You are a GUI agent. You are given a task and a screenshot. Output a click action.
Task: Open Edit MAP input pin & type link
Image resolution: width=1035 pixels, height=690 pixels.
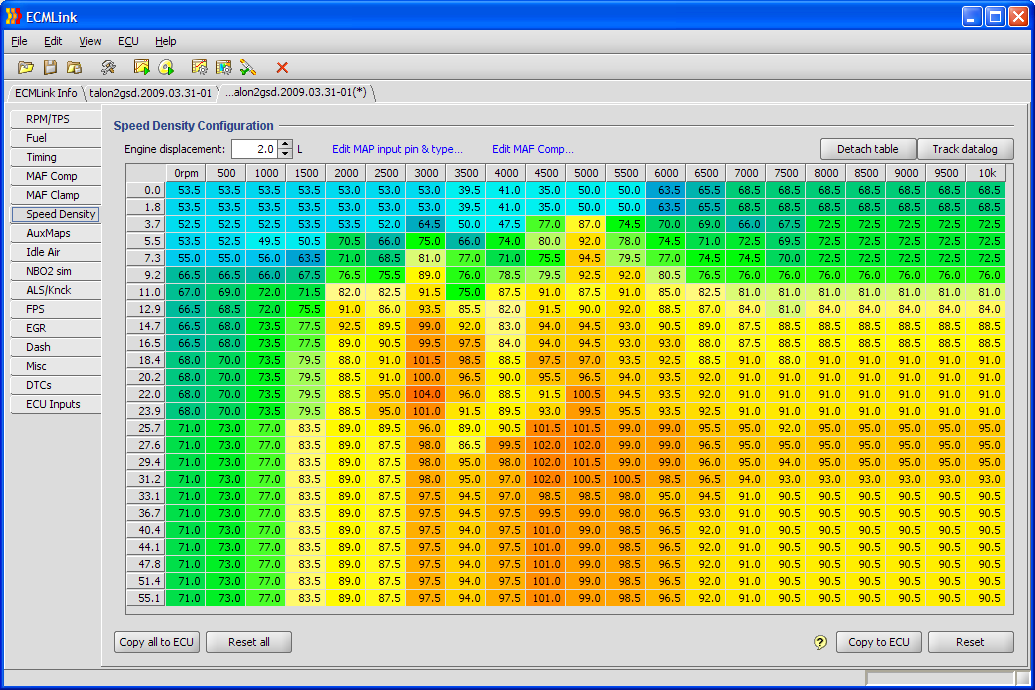(x=397, y=149)
